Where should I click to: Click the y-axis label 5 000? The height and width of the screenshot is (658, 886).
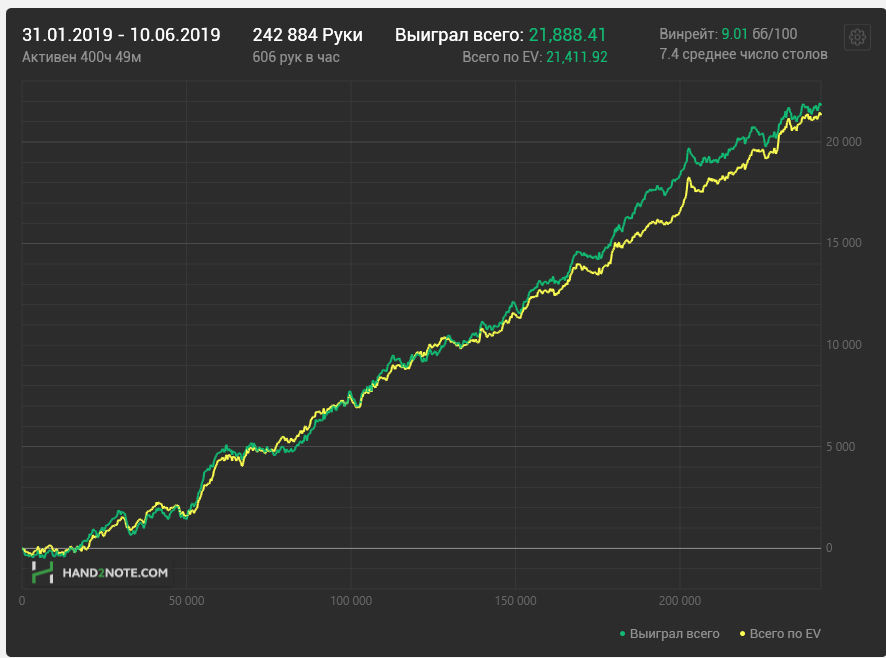(x=841, y=447)
